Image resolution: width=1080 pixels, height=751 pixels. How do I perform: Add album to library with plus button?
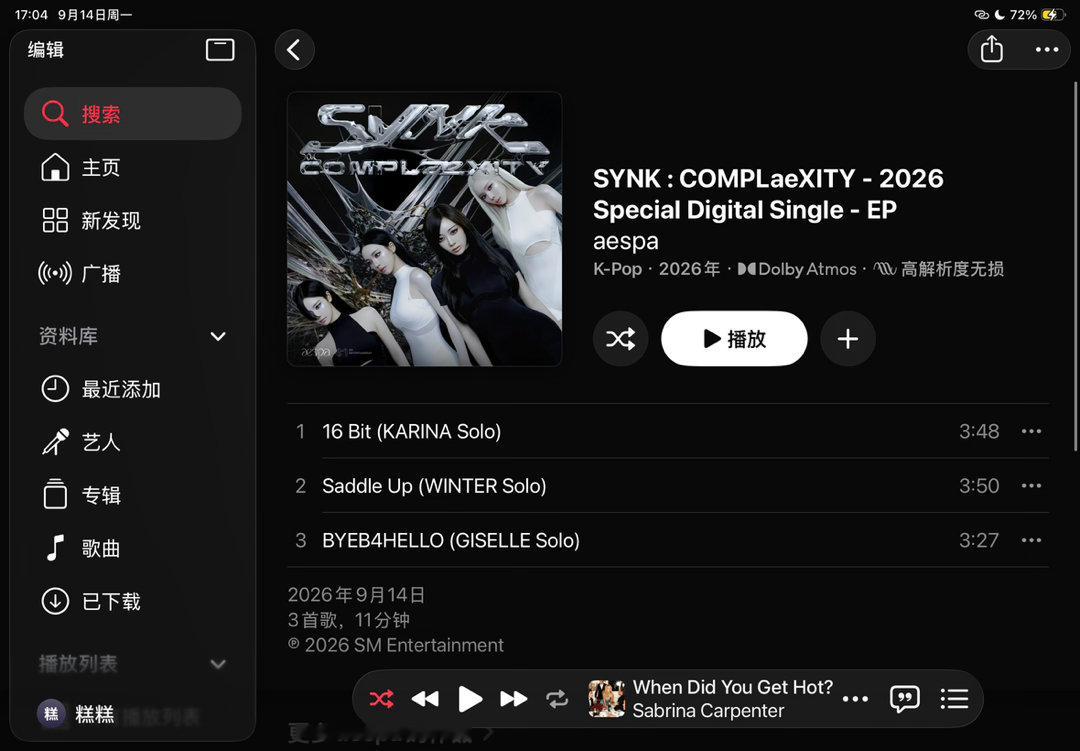pyautogui.click(x=847, y=338)
